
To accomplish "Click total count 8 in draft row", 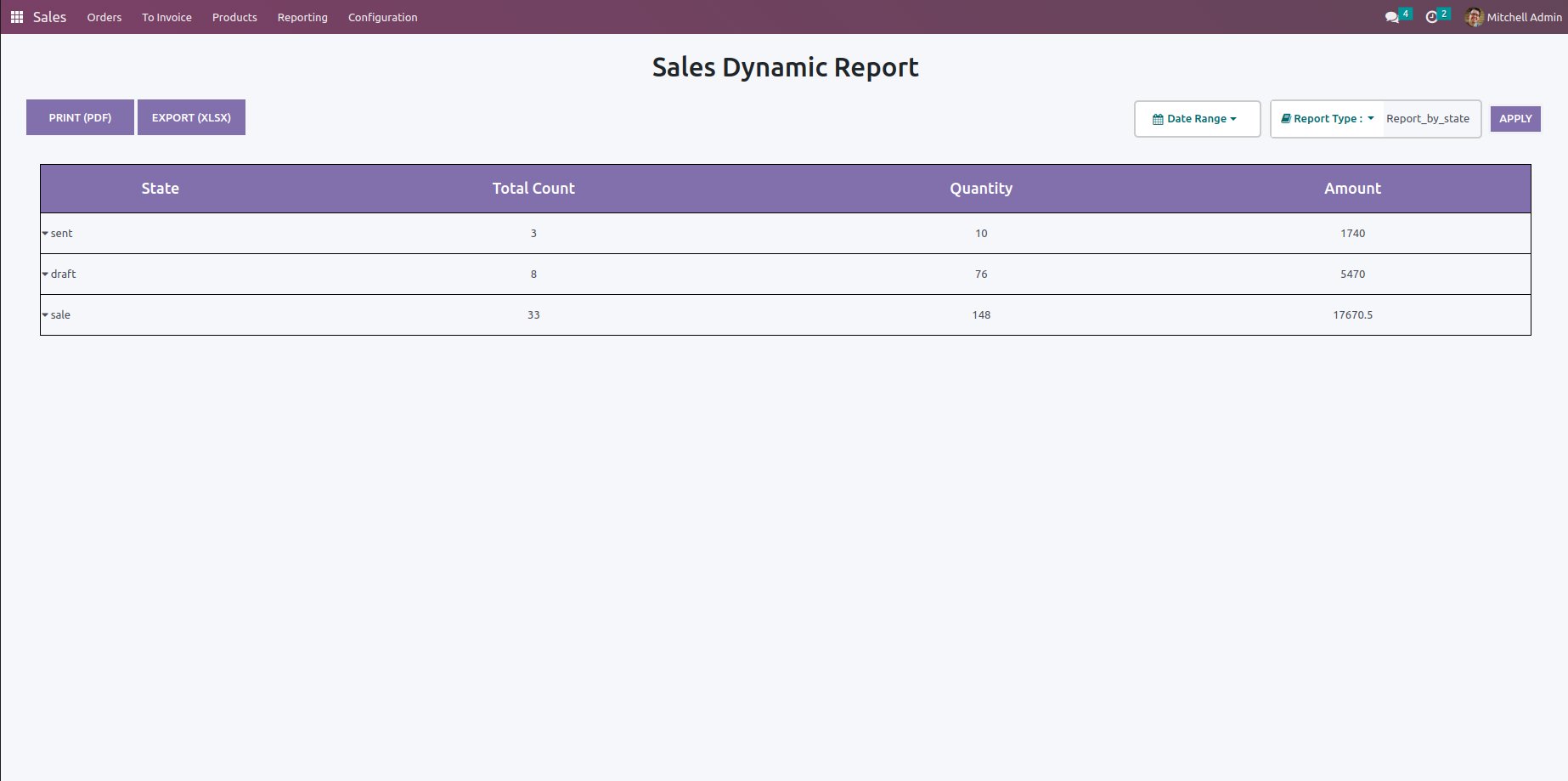I will pyautogui.click(x=533, y=274).
